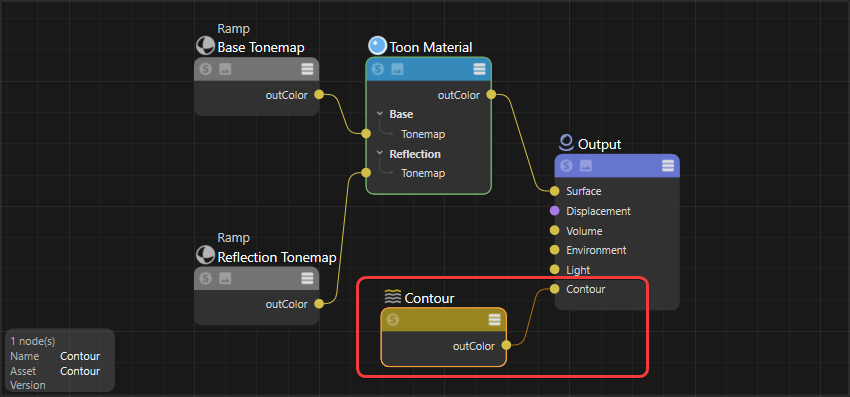
Task: Open hamburger menu on Base Tonemap node
Action: 307,69
